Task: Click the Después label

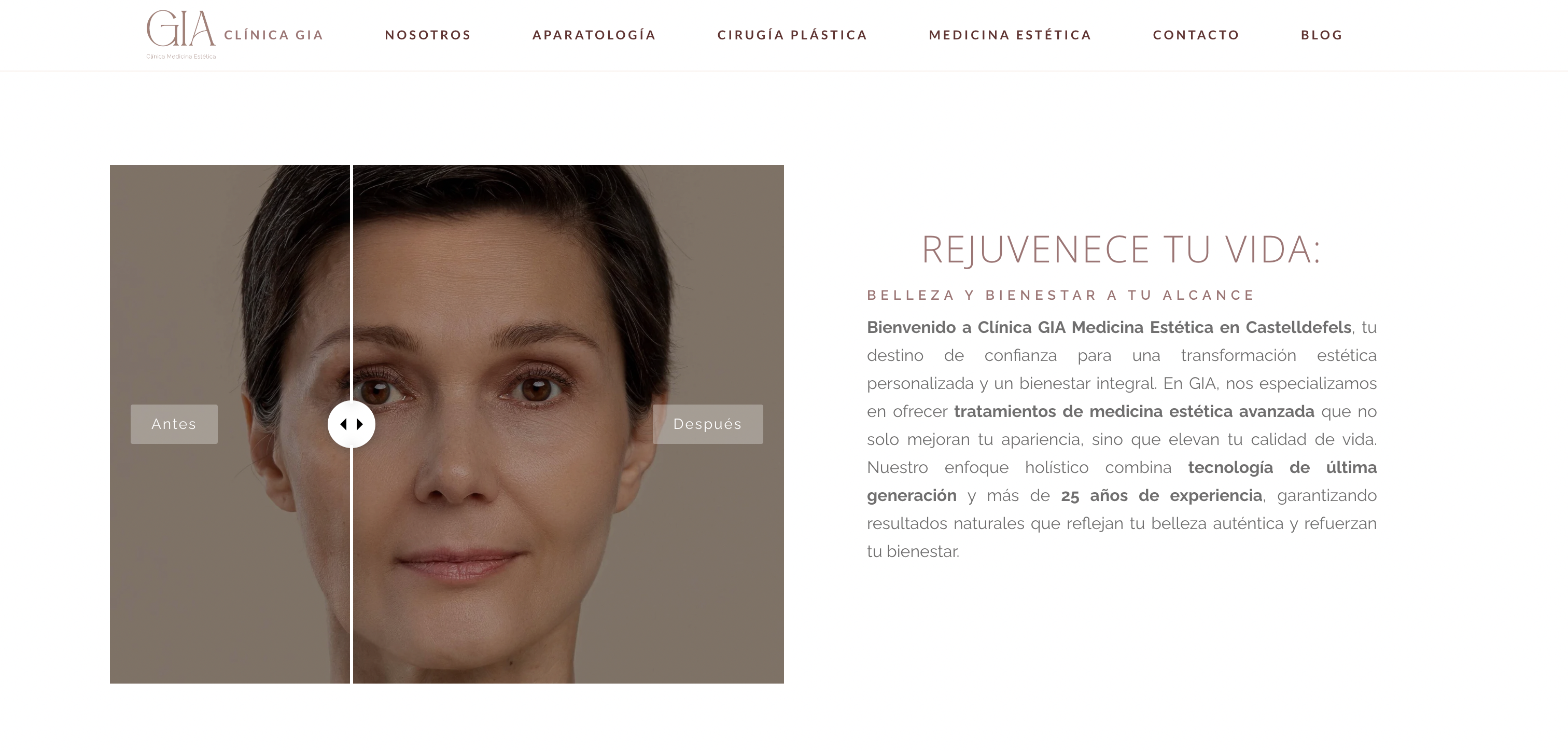Action: tap(707, 424)
